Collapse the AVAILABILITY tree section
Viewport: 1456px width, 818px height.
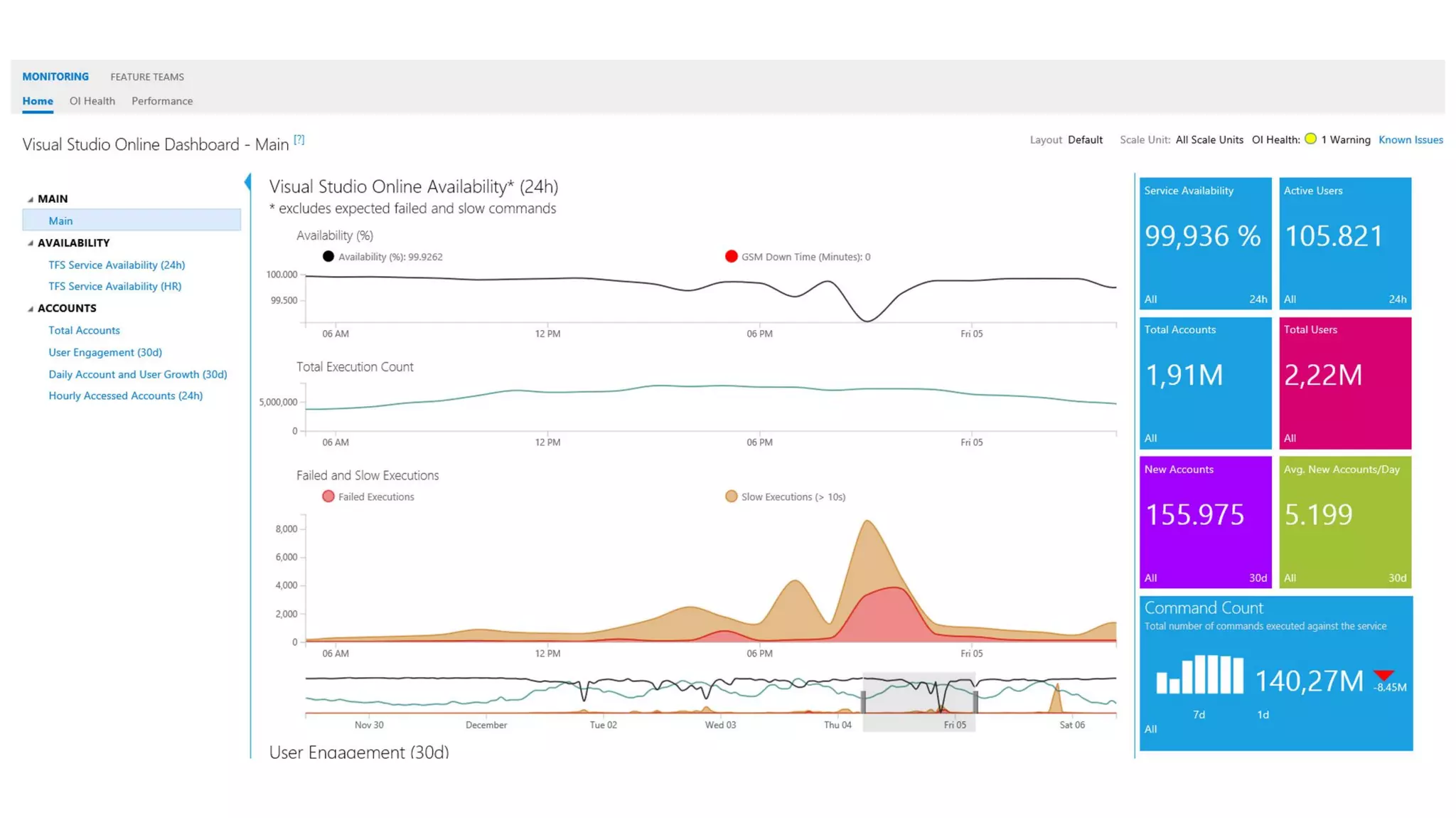point(31,243)
